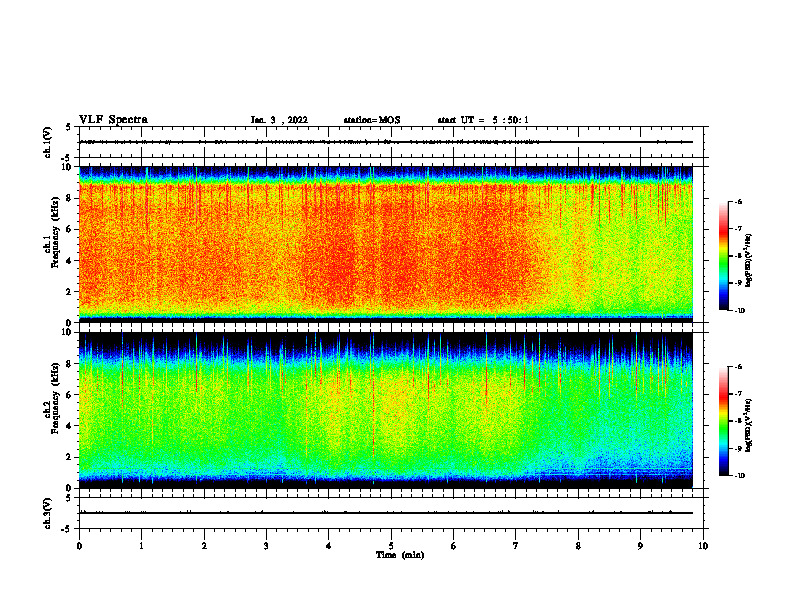Click the "-6" label on ch.1 color bar
This screenshot has height=612, width=792.
pos(738,201)
